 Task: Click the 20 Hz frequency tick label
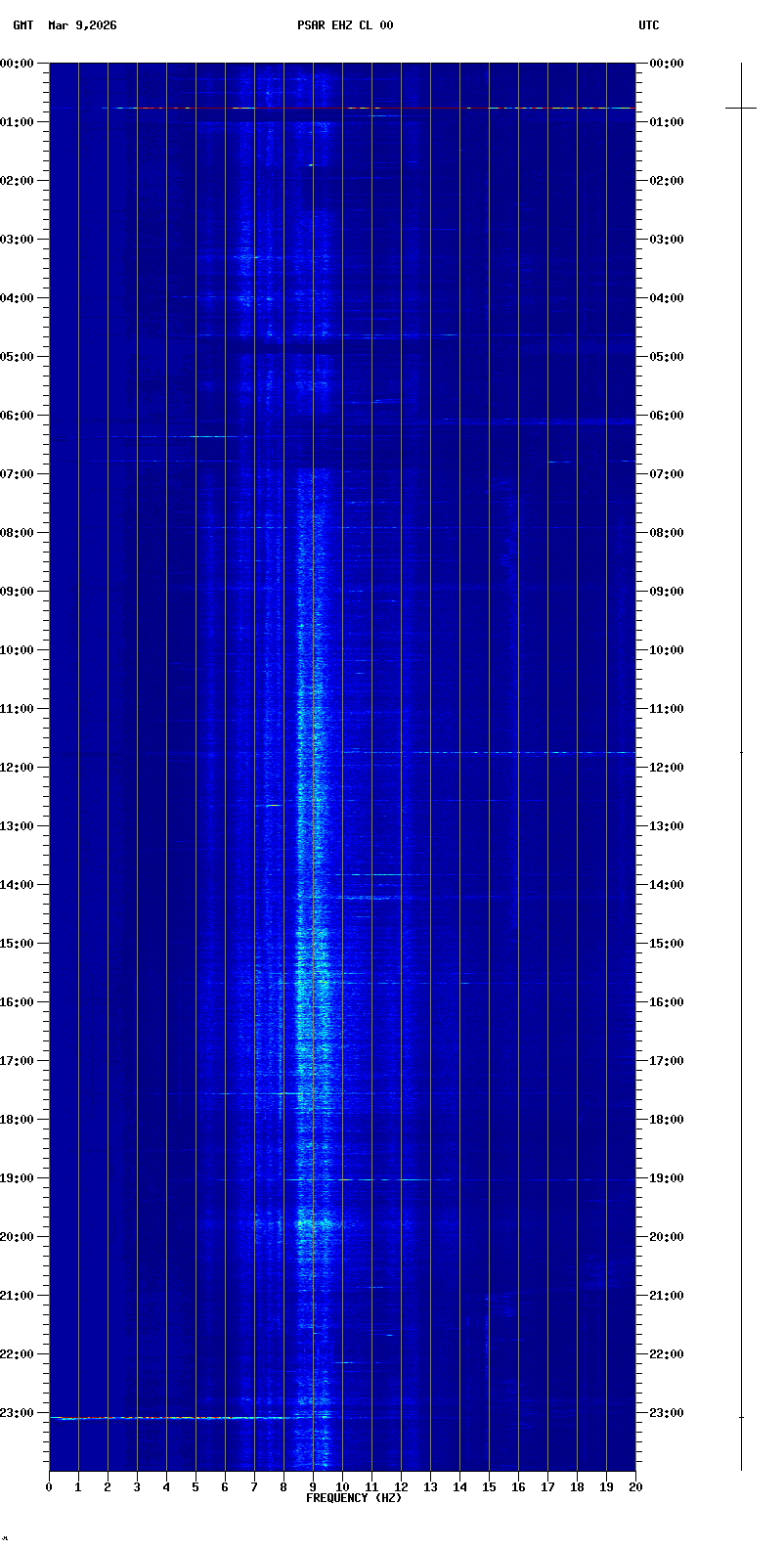pos(635,1487)
